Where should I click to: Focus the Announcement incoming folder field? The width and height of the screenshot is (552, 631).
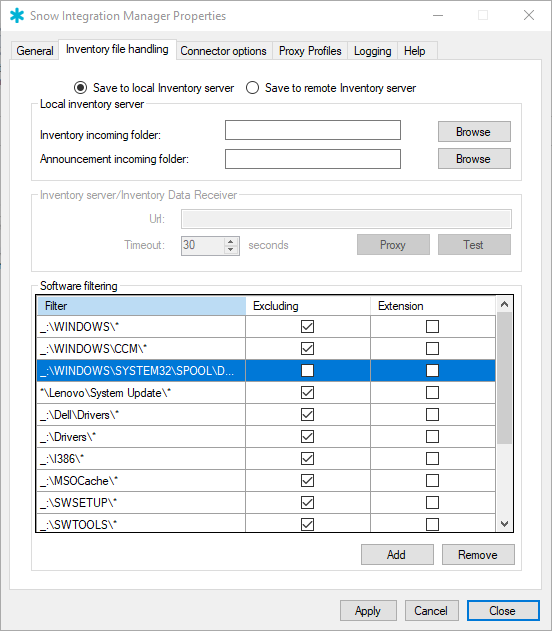313,159
